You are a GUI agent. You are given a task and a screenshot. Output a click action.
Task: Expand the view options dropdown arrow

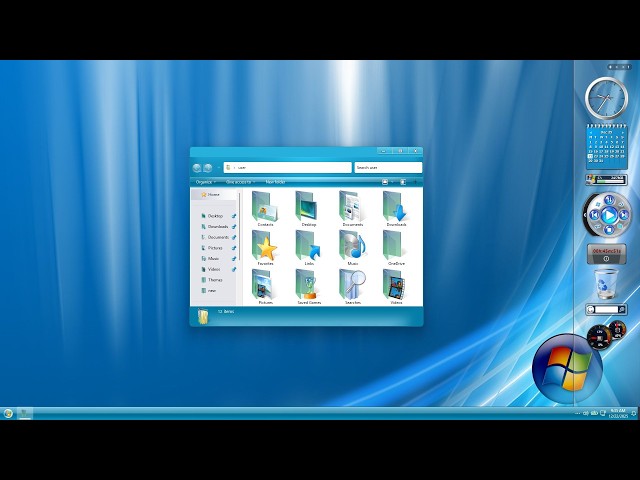coord(393,182)
